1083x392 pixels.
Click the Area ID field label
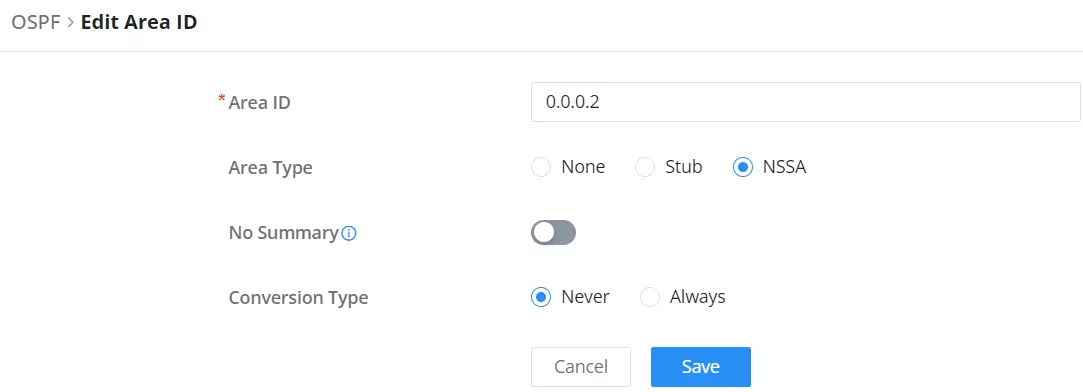point(260,103)
